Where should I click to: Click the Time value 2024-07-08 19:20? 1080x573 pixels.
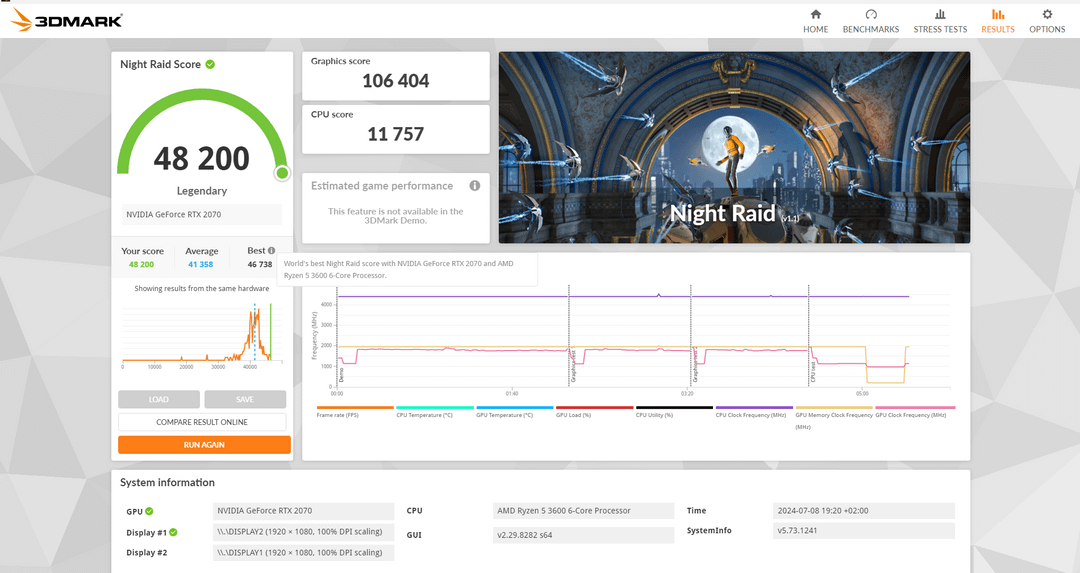(x=864, y=511)
